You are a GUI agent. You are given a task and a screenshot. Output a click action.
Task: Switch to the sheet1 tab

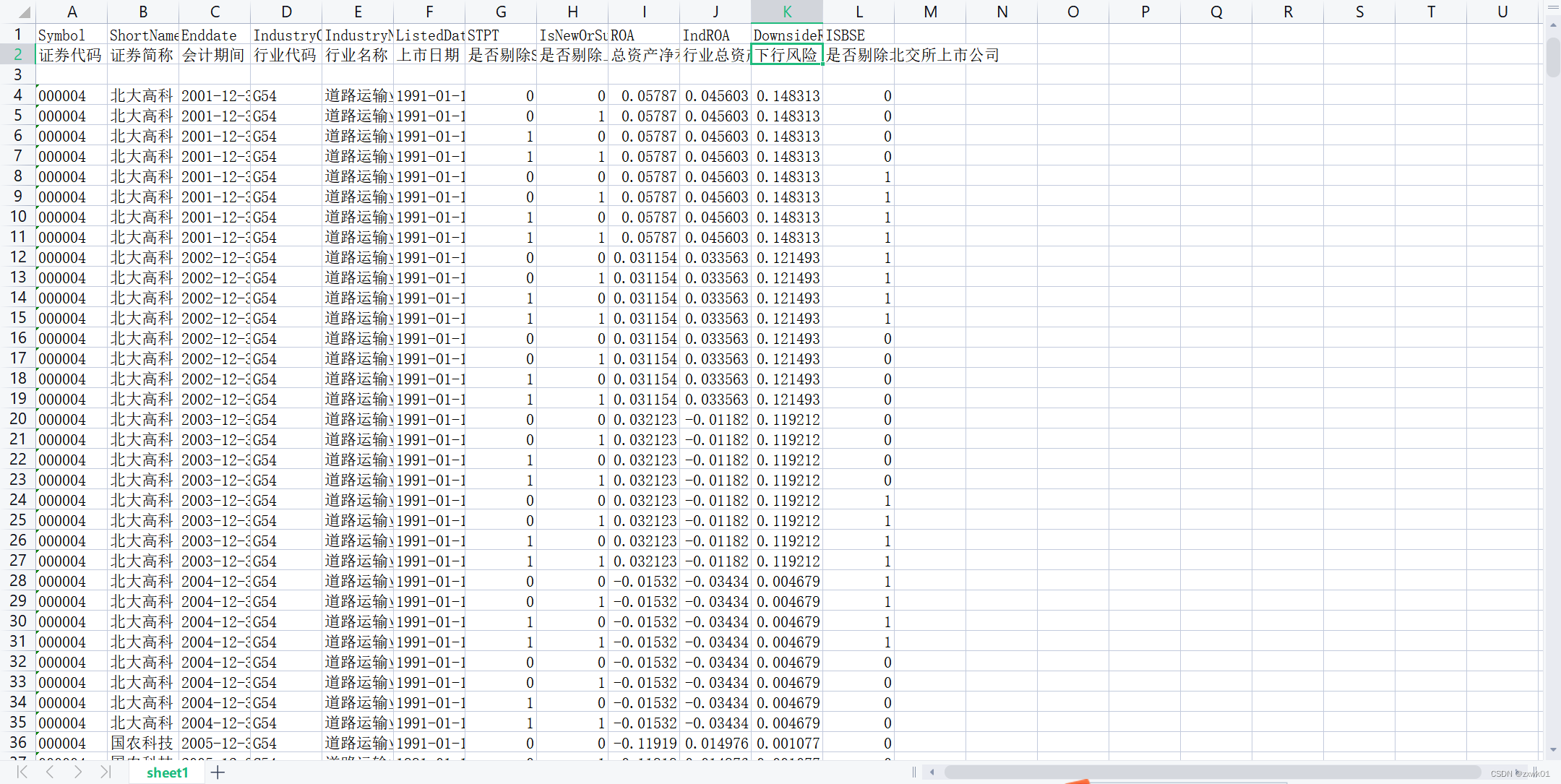pyautogui.click(x=167, y=772)
